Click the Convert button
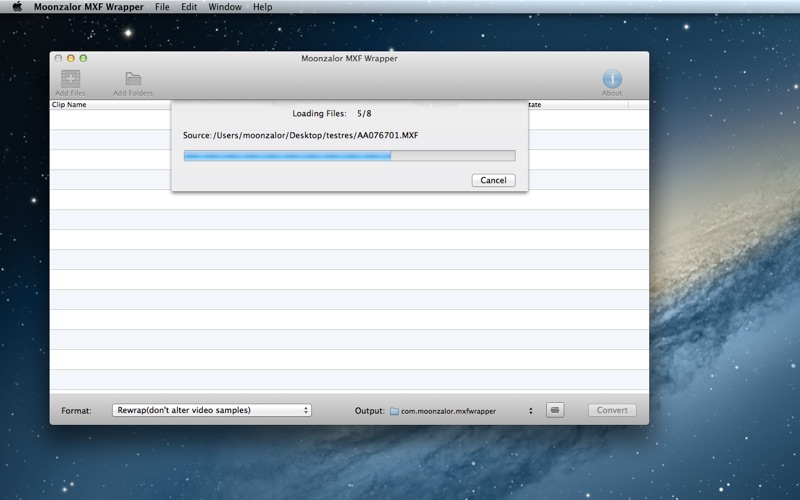 tap(612, 410)
